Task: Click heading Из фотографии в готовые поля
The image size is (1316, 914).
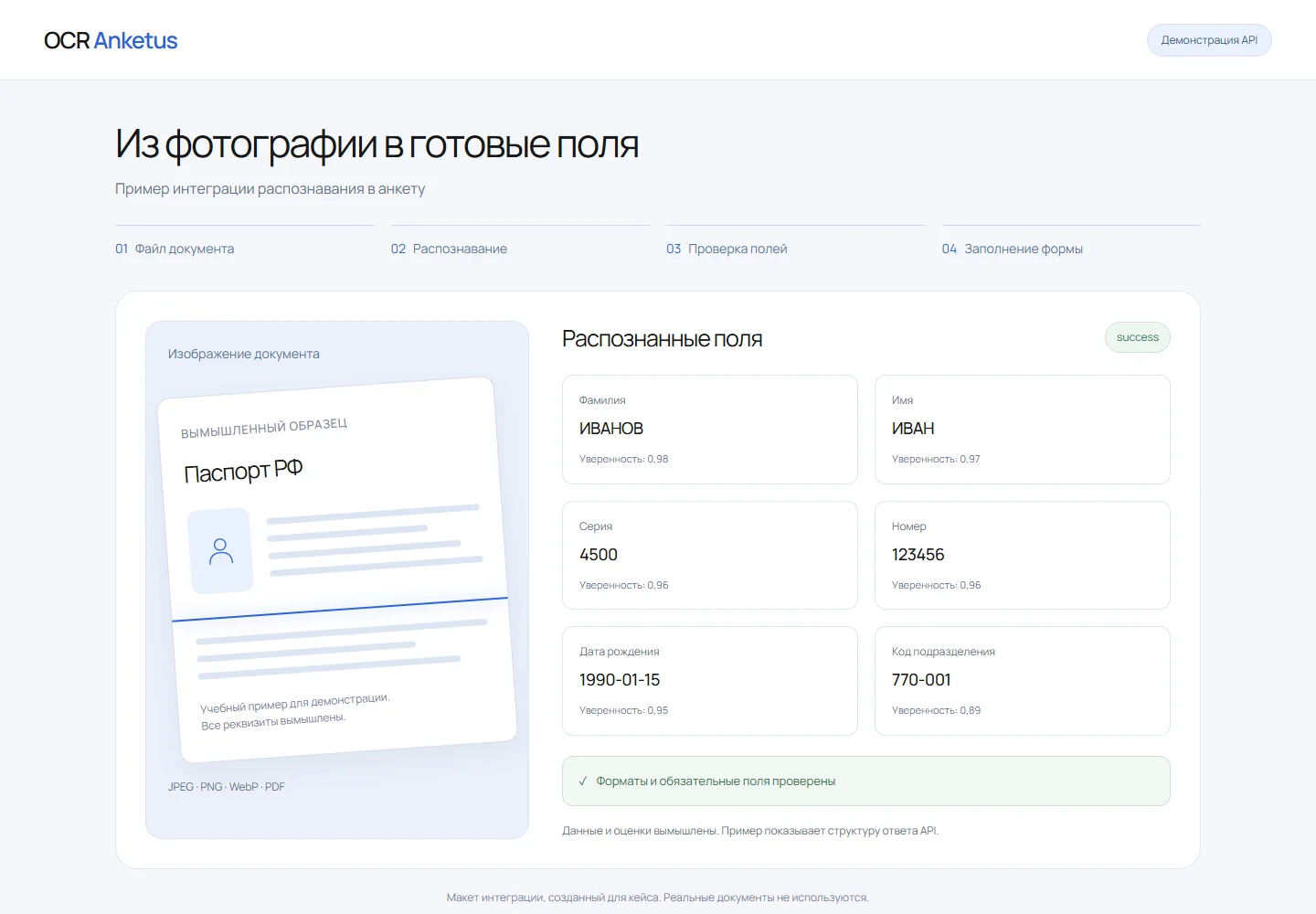Action: tap(377, 144)
